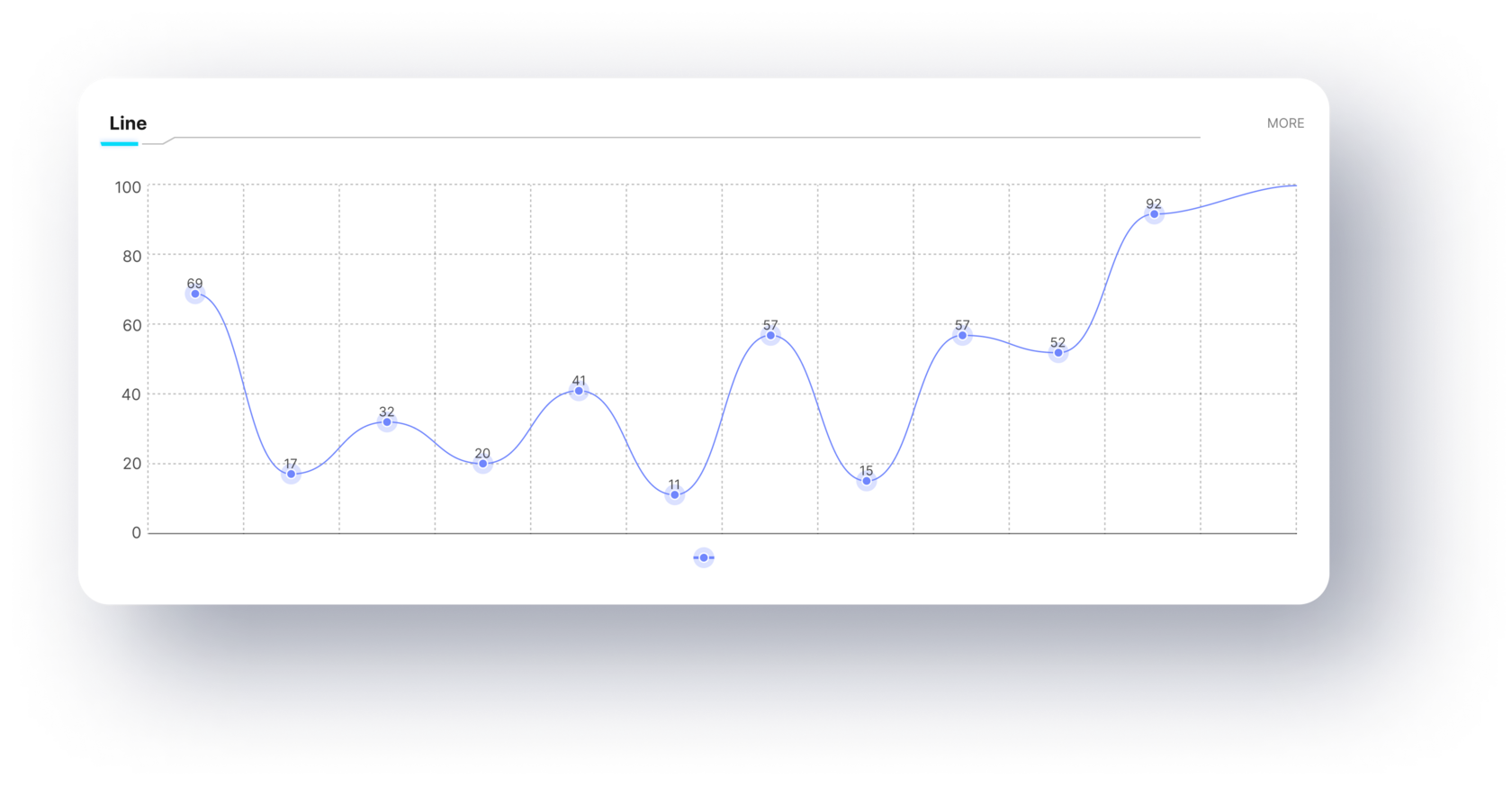The height and width of the screenshot is (787, 1512).
Task: Select the data point labeled 17
Action: pyautogui.click(x=291, y=475)
